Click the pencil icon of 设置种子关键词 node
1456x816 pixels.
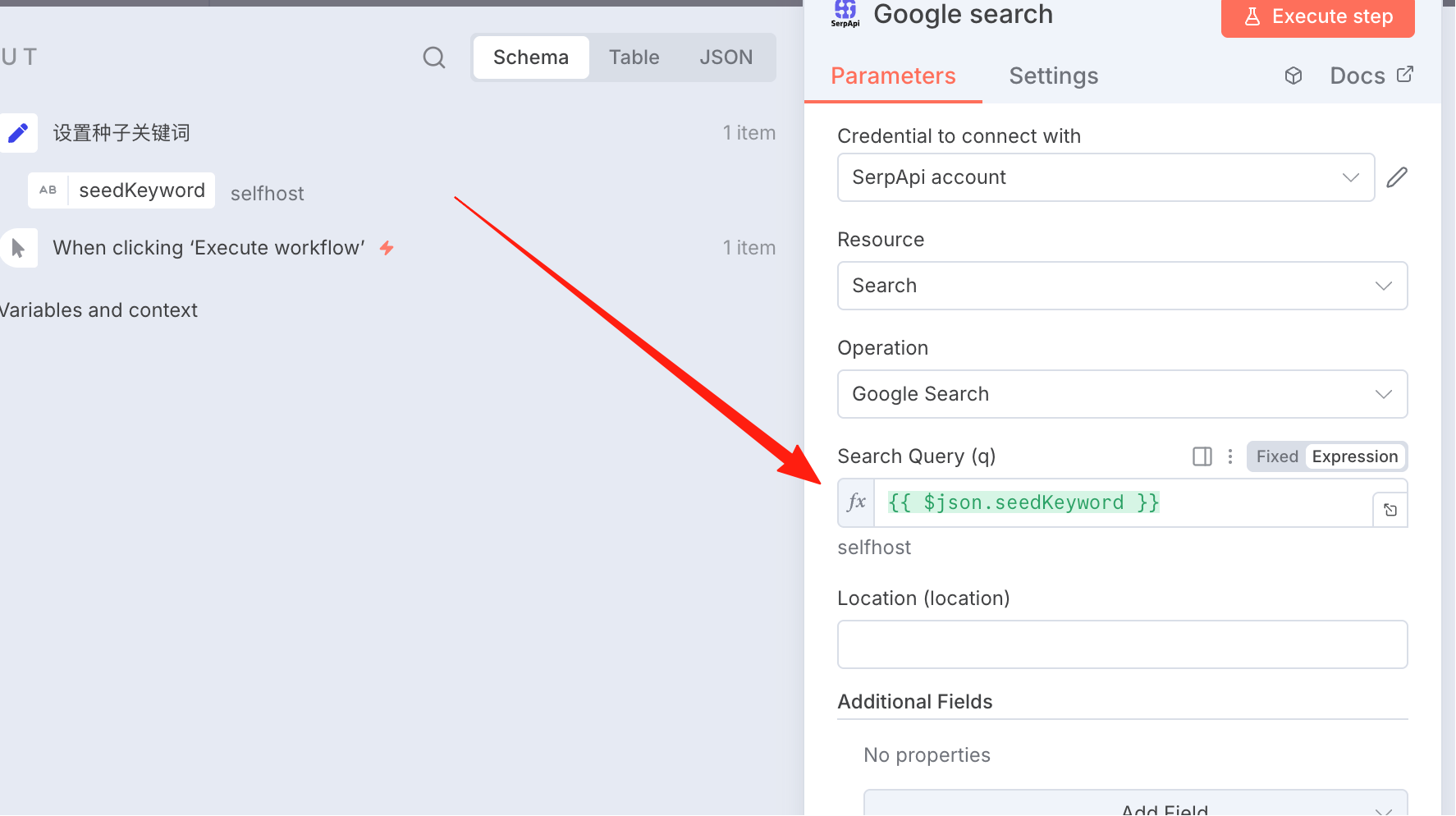(x=18, y=133)
